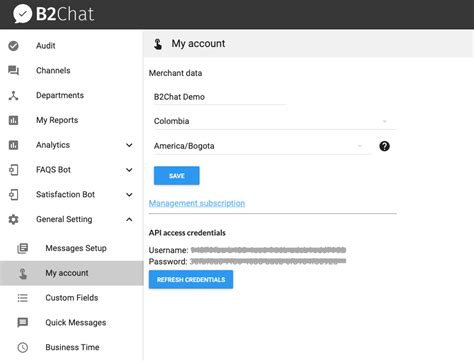This screenshot has width=474, height=361.
Task: Click the My account header icon
Action: 158,44
